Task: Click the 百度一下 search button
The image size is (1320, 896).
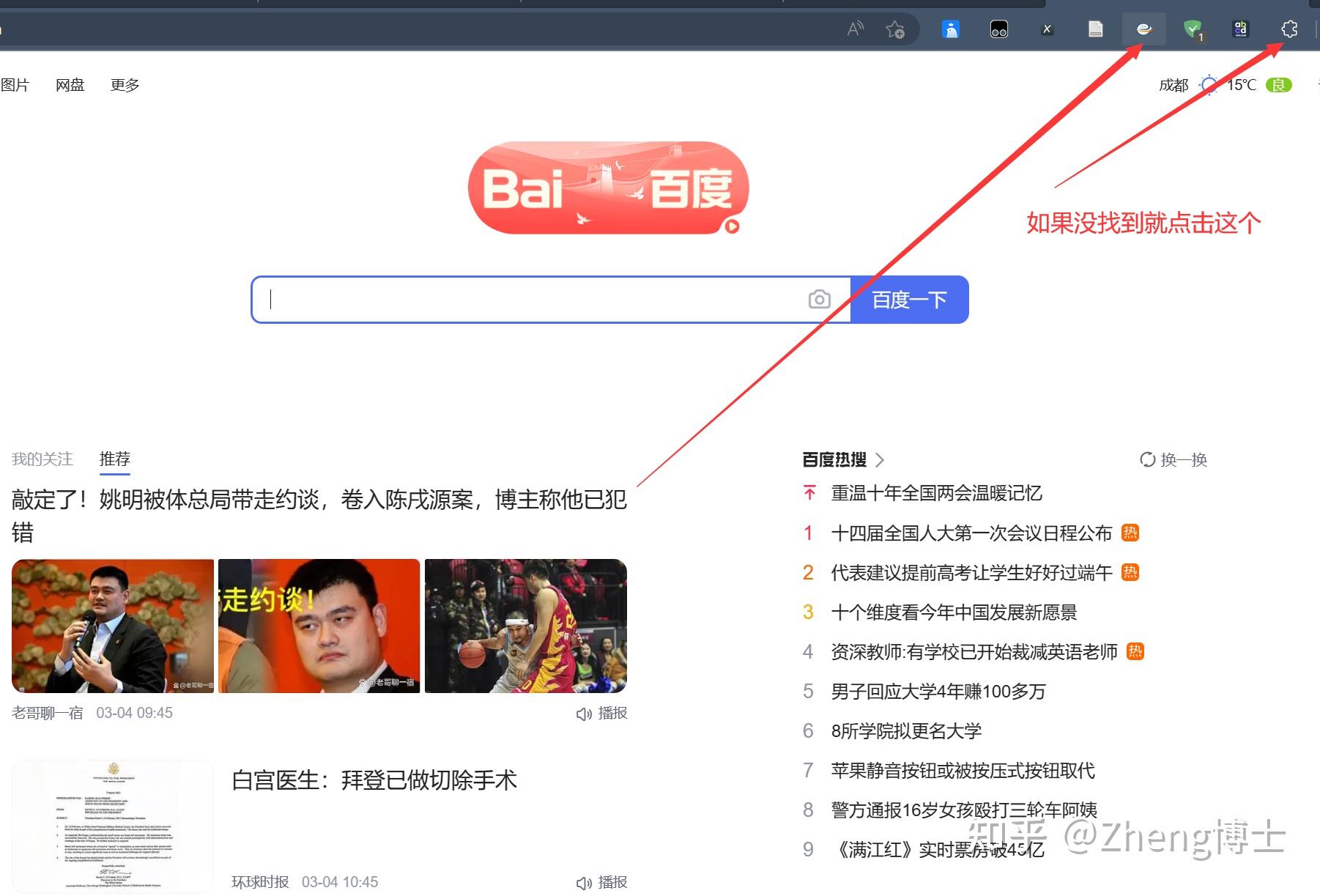Action: coord(910,299)
